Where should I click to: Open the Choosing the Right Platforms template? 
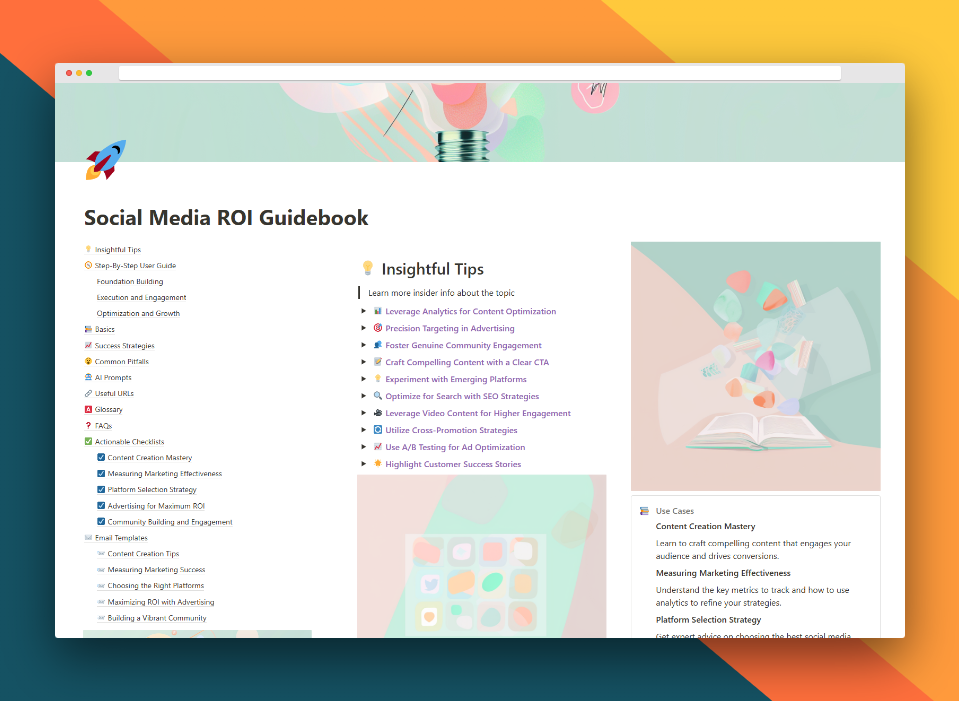tap(155, 585)
